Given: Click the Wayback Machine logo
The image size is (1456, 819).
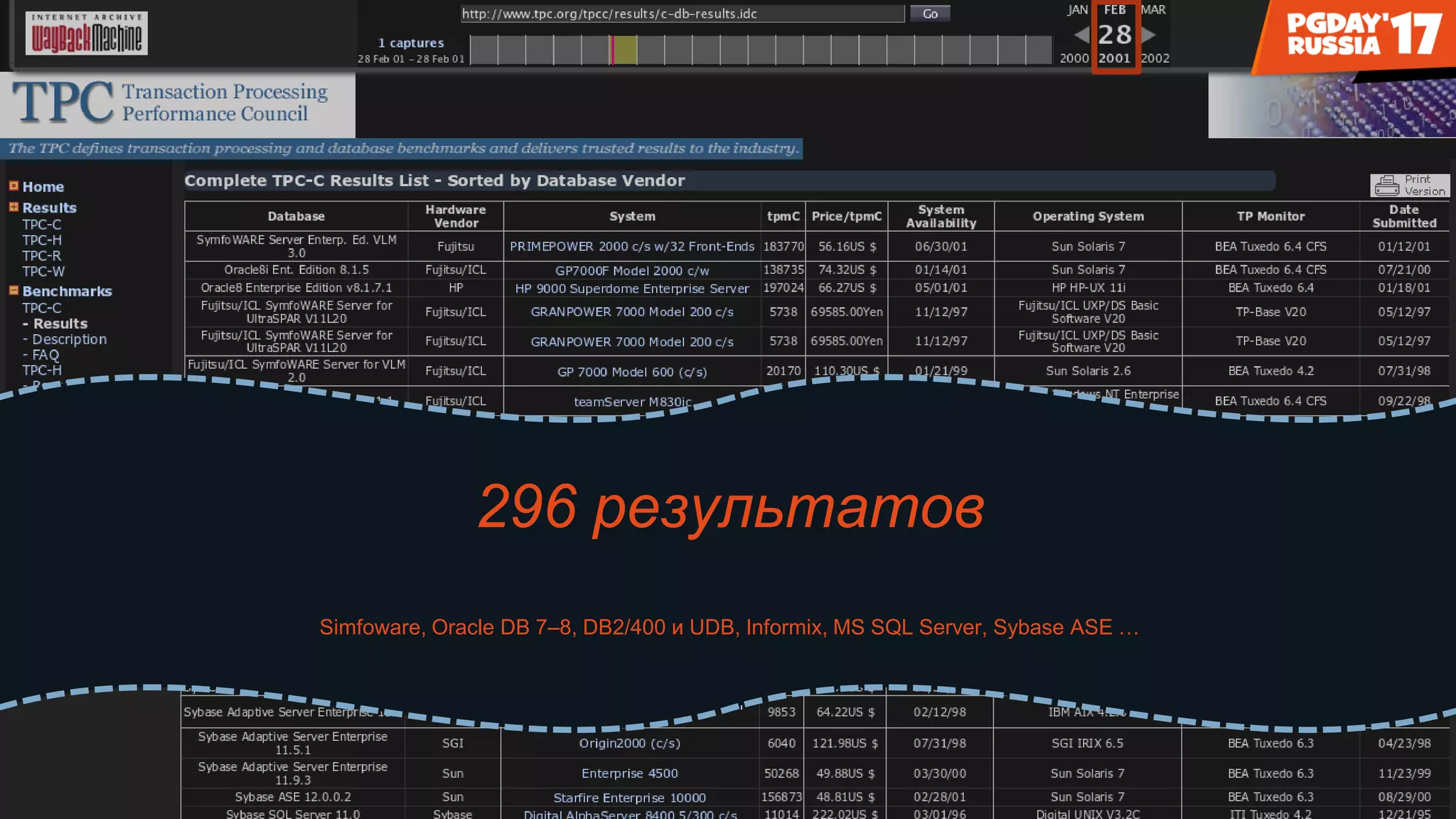Looking at the screenshot, I should coord(86,33).
